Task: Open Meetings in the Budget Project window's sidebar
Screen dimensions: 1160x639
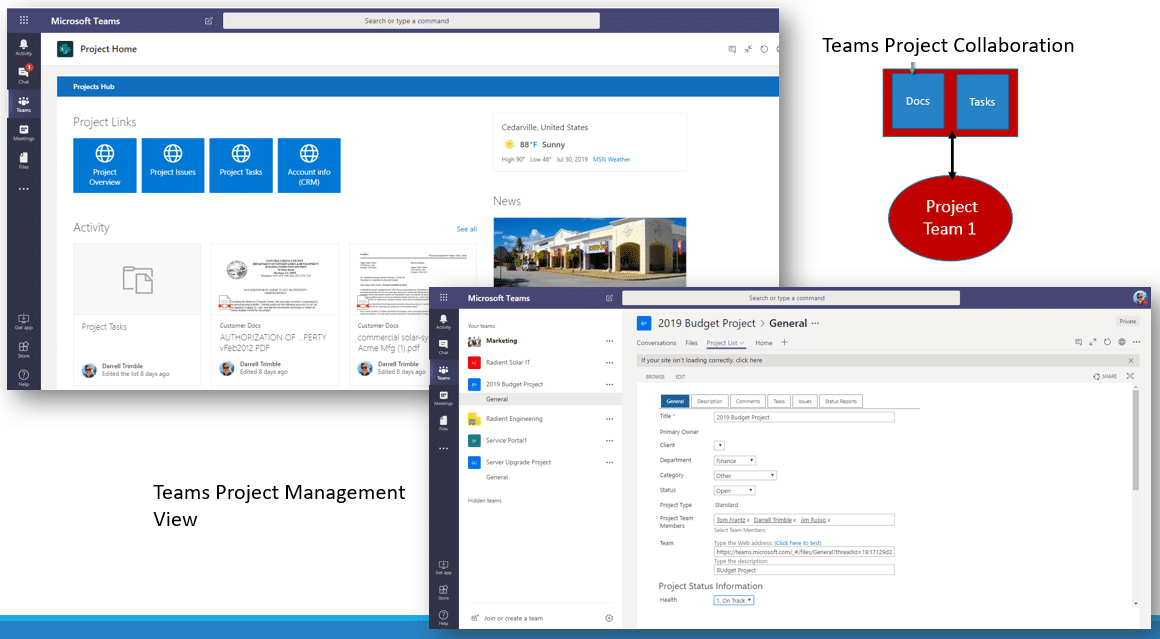Action: [x=443, y=398]
